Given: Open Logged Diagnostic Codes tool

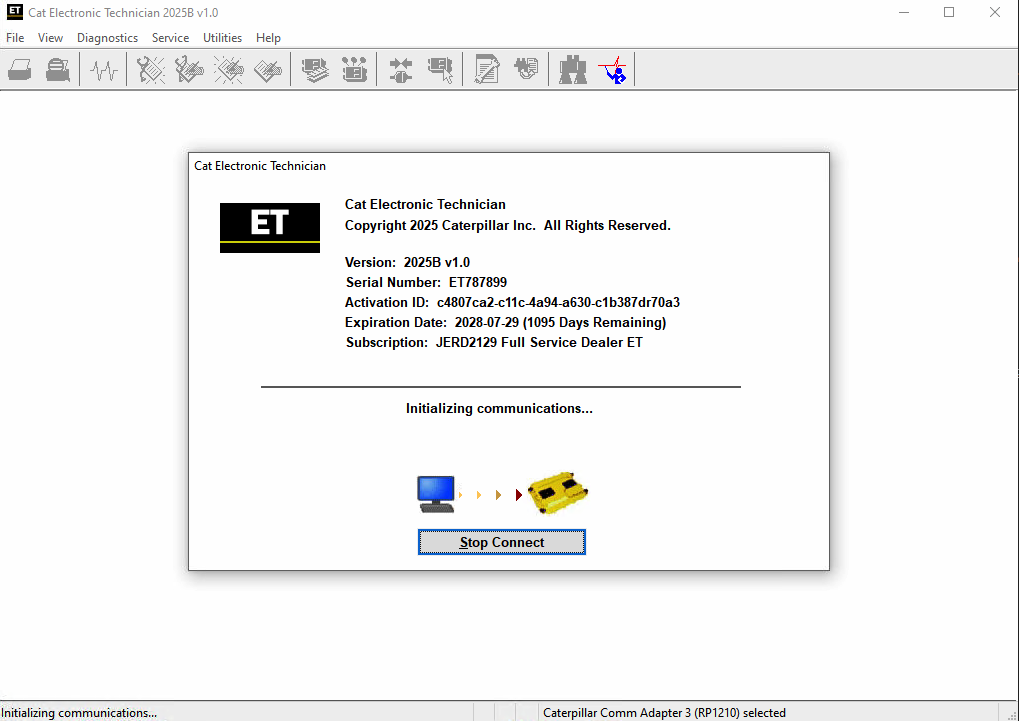Looking at the screenshot, I should (190, 69).
